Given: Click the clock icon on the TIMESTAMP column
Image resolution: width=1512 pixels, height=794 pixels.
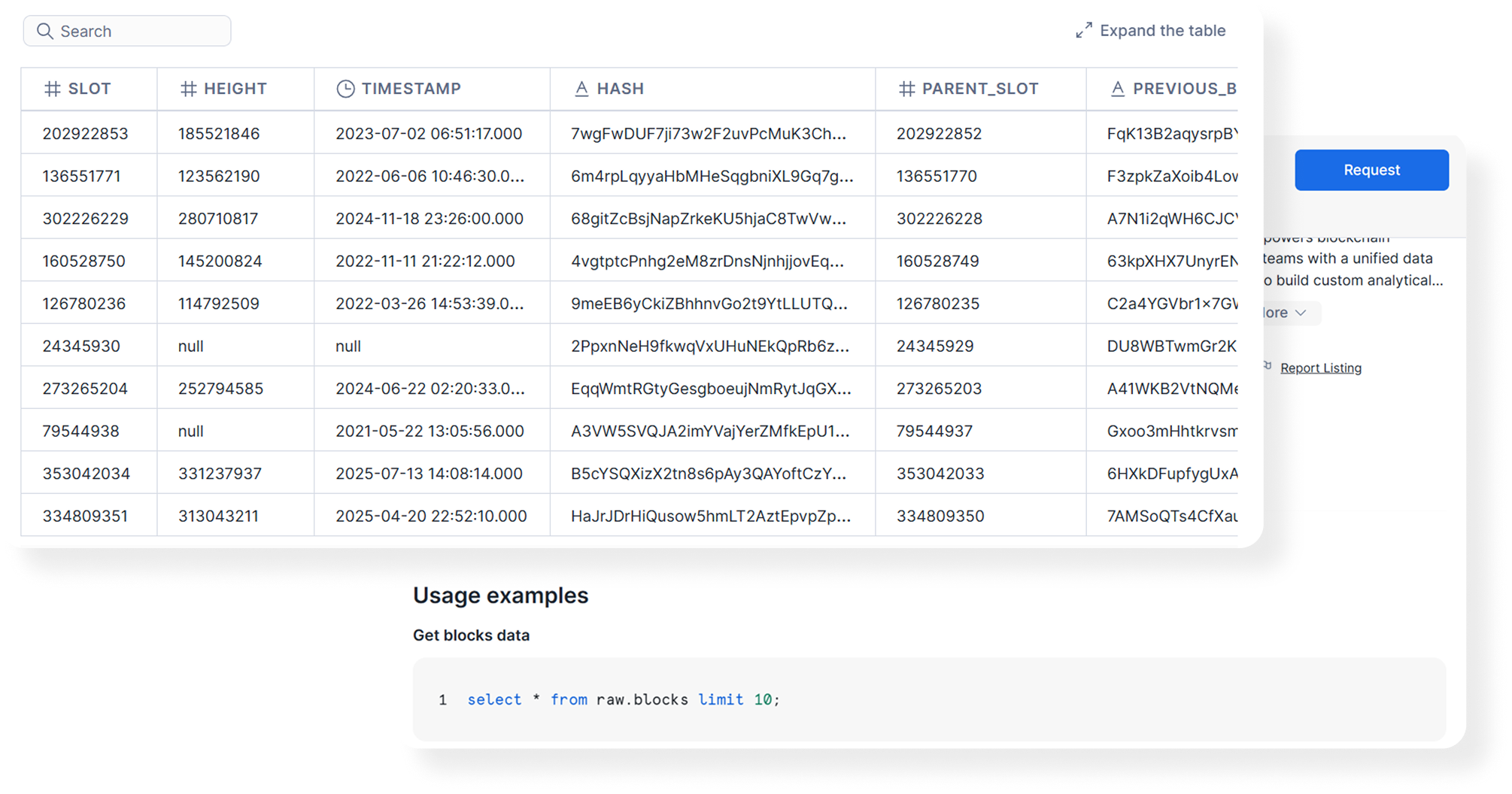Looking at the screenshot, I should [345, 88].
